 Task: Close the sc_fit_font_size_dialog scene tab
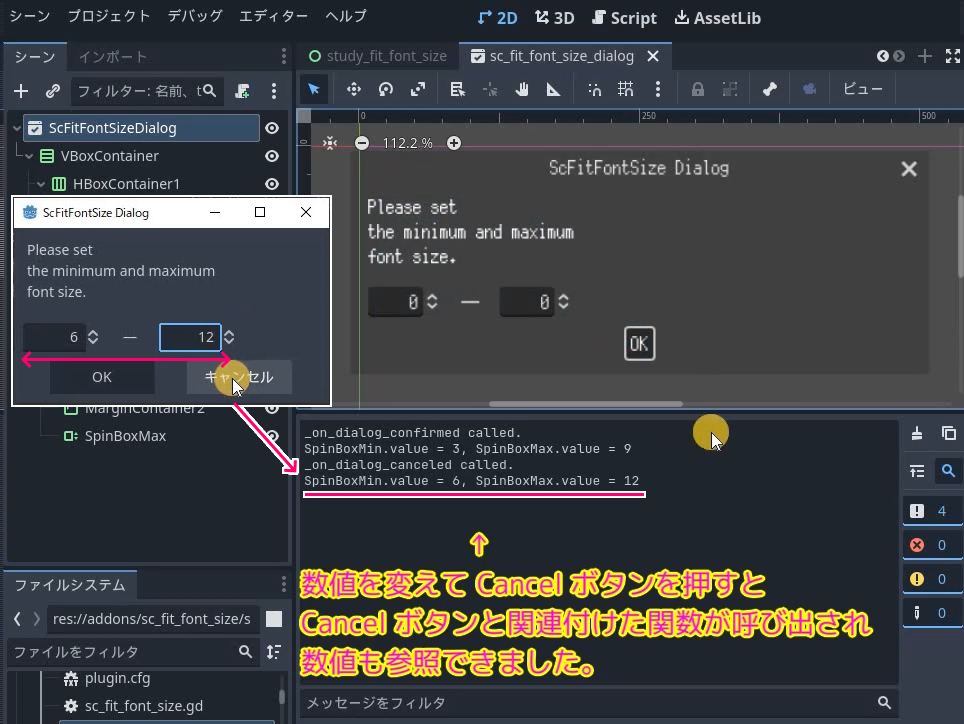tap(653, 56)
